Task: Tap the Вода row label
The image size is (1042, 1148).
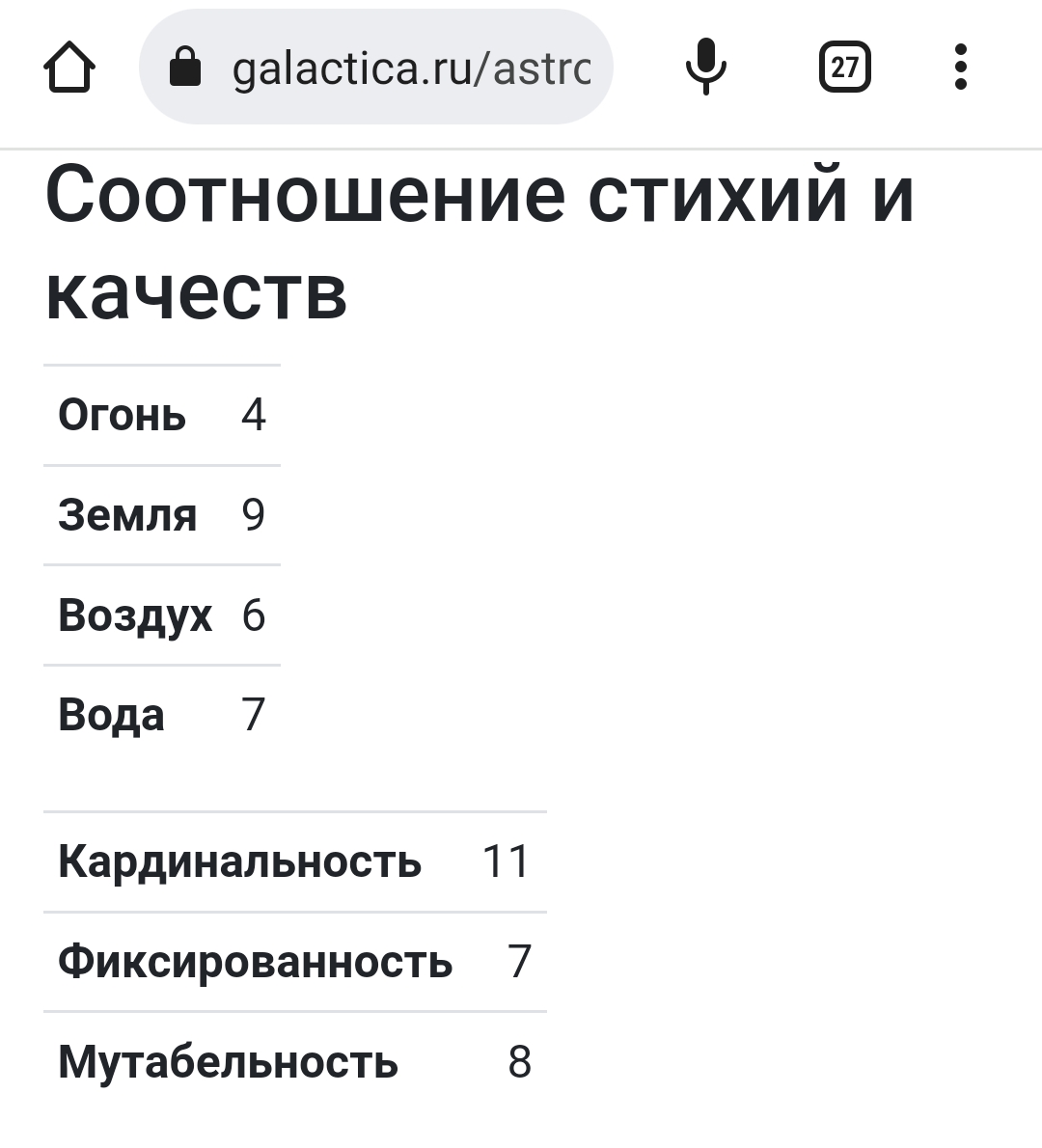Action: click(111, 715)
